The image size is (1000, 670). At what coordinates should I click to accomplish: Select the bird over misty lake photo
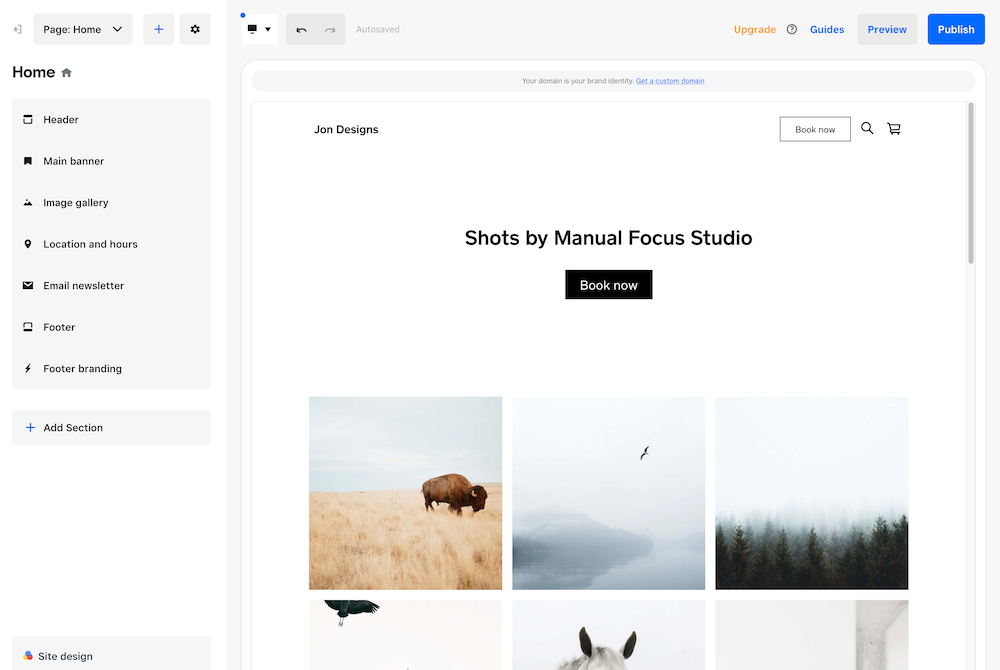608,493
